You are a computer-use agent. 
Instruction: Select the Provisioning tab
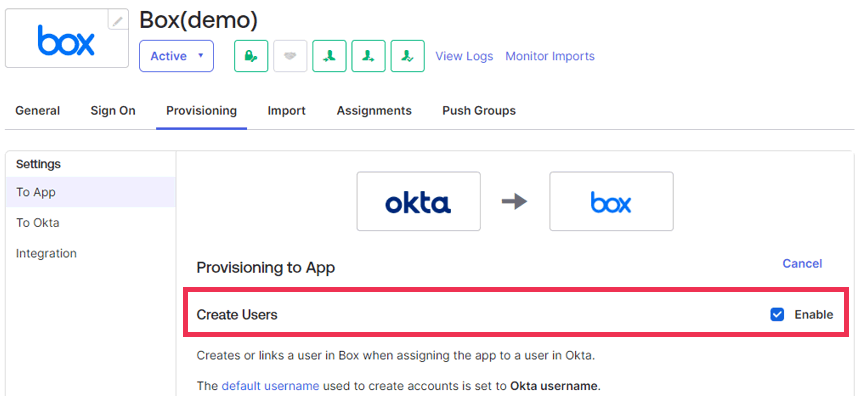point(201,110)
